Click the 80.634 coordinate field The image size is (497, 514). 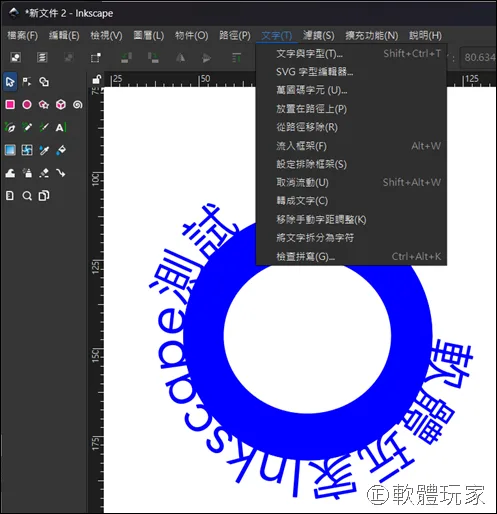[x=478, y=57]
